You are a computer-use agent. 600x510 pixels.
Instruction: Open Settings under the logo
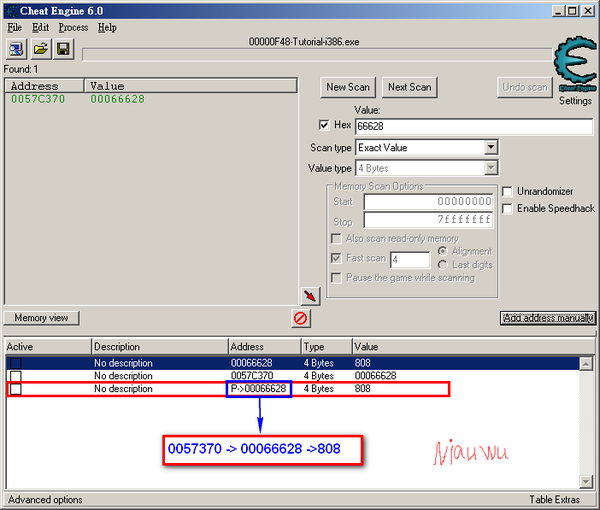pyautogui.click(x=575, y=101)
